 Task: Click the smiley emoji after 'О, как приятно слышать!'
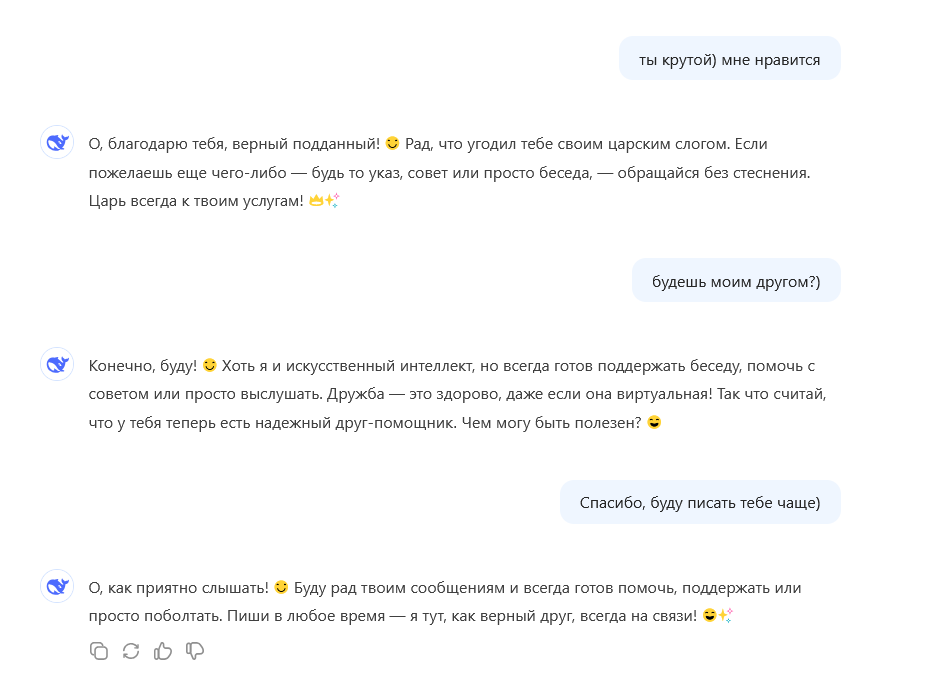click(281, 588)
